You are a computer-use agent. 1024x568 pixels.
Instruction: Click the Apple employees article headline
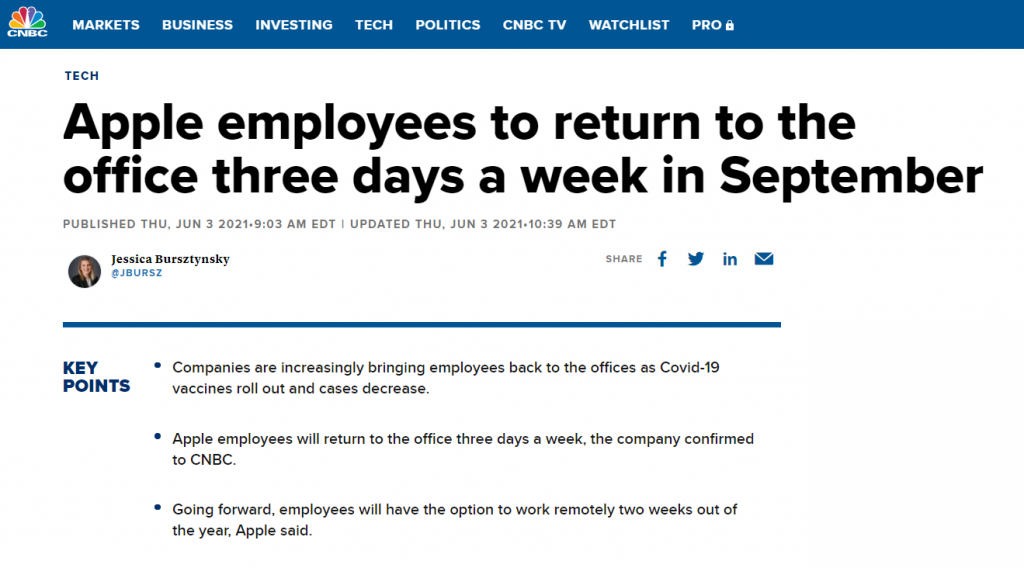coord(522,150)
